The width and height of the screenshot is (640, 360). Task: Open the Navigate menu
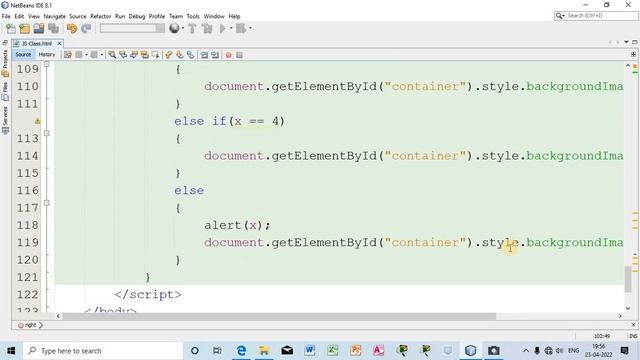(x=55, y=16)
